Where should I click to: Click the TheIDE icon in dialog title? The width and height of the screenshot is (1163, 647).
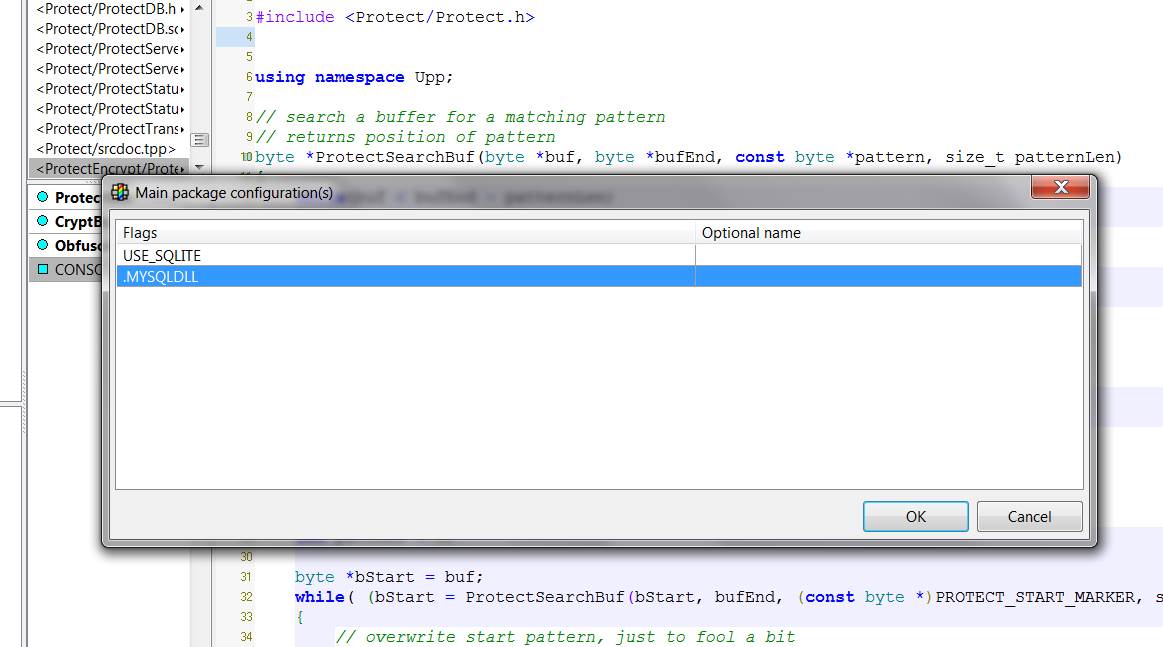120,192
